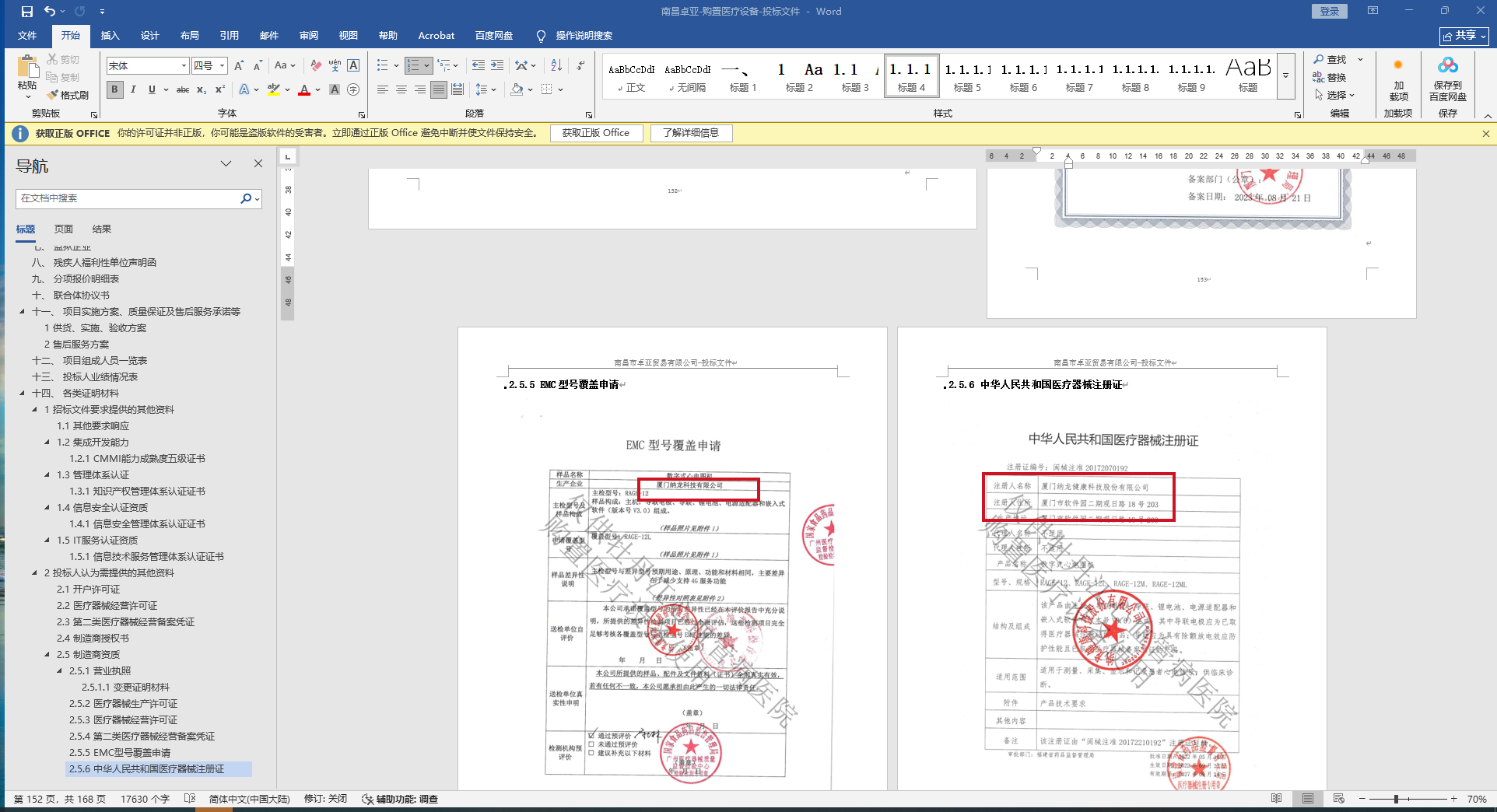Paste clipboard contents with 粘贴
1497x812 pixels.
click(27, 76)
